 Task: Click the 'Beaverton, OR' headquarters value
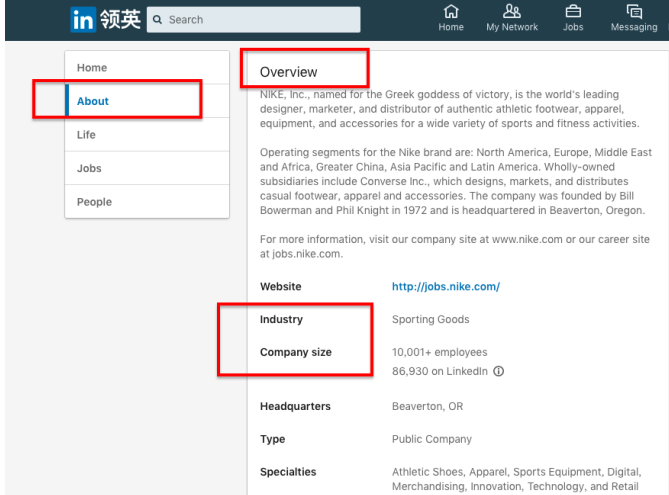point(427,407)
